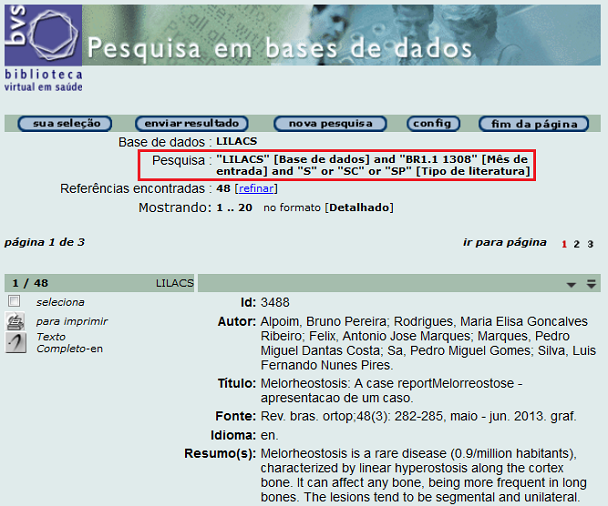Click the 'Referências encontradas' count 48
The height and width of the screenshot is (506, 608).
tap(223, 188)
